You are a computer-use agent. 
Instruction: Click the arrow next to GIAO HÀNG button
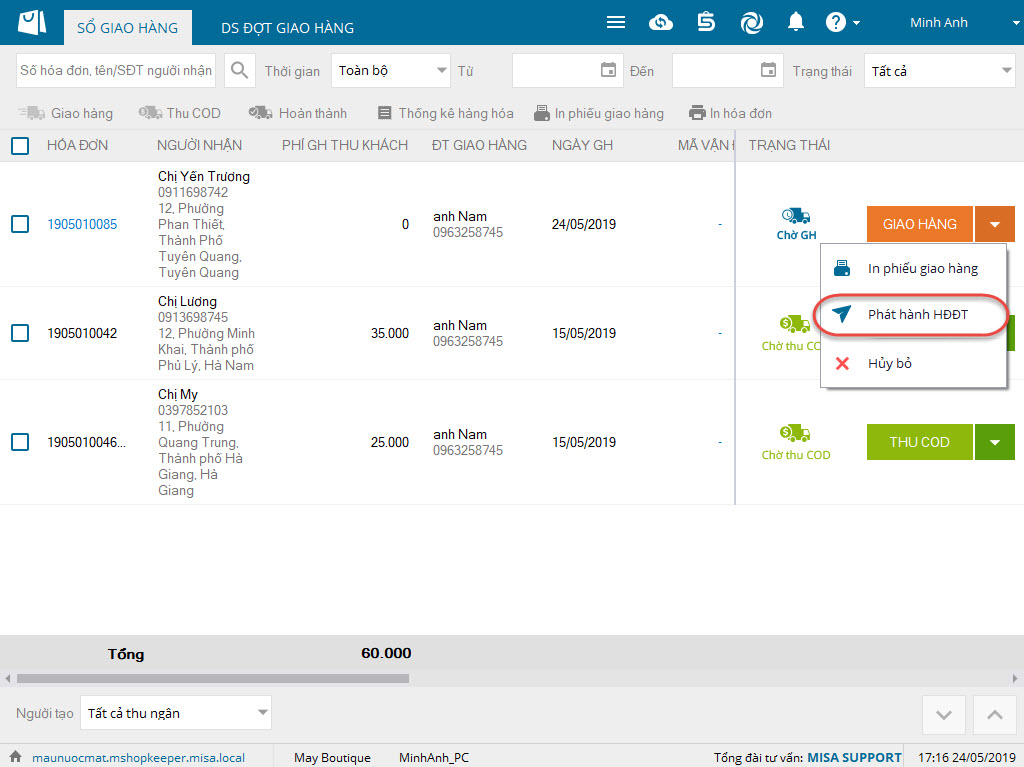pos(995,224)
